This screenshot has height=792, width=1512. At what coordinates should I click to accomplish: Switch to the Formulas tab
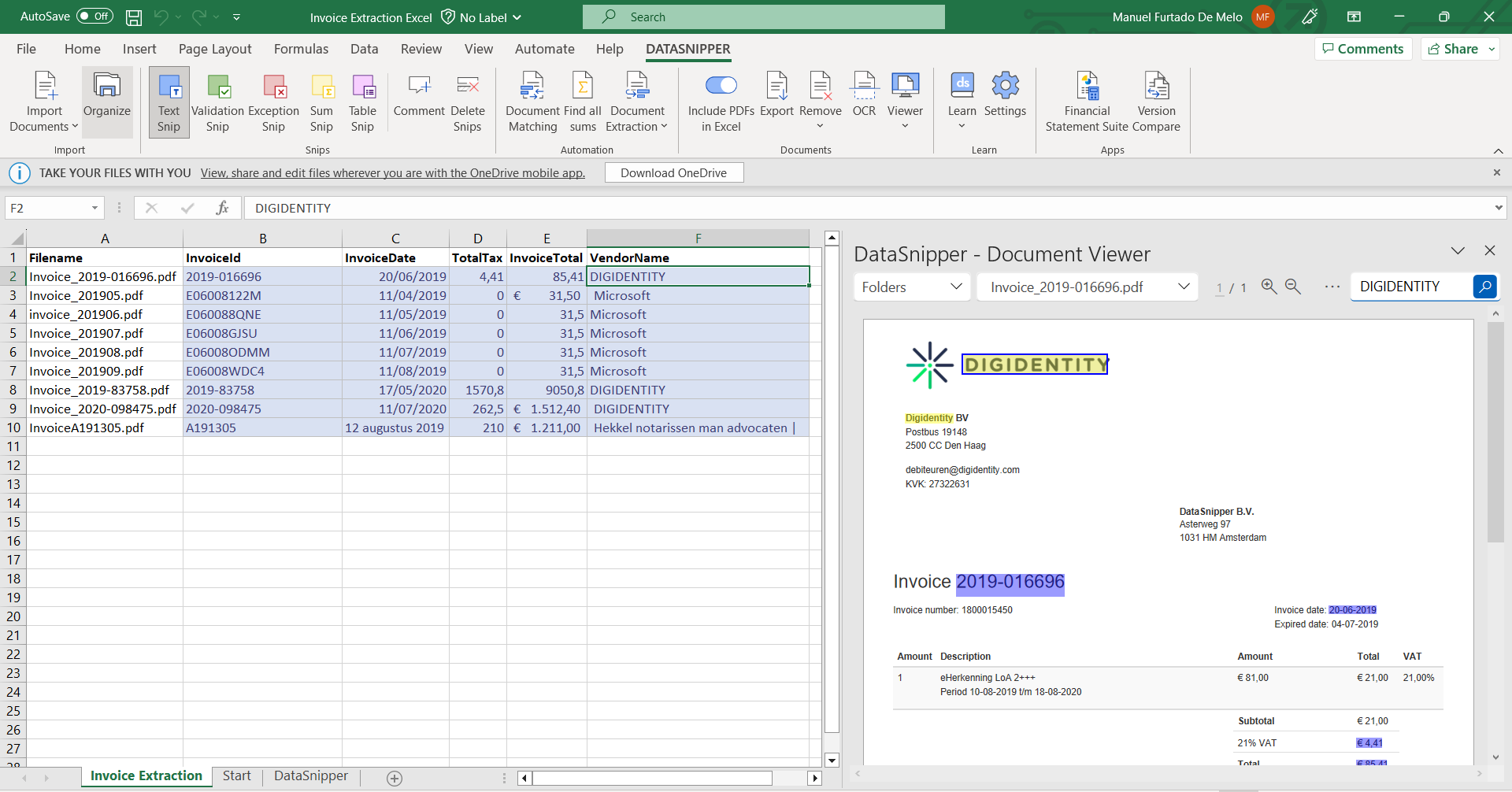[x=301, y=49]
